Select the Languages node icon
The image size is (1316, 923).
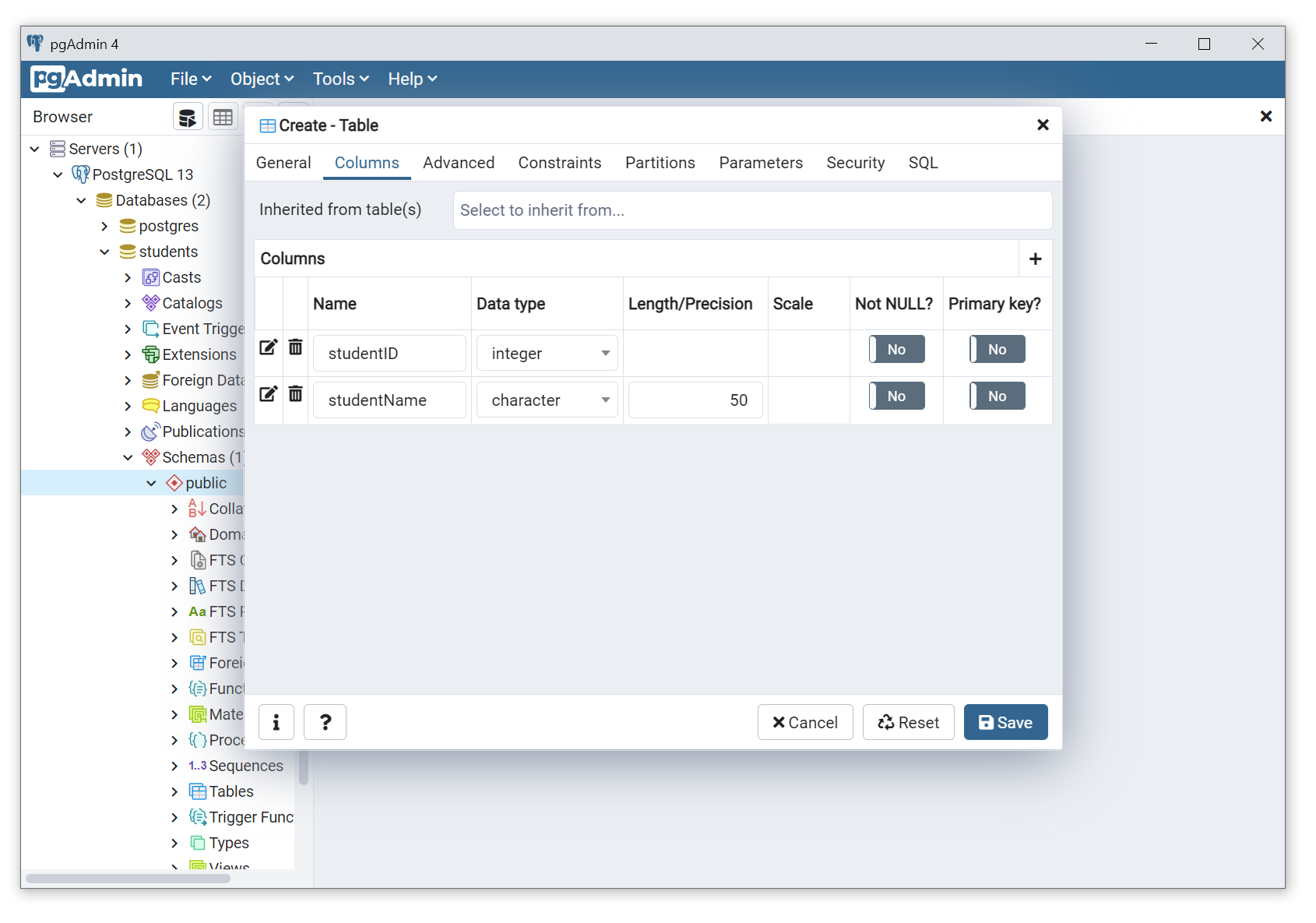151,406
